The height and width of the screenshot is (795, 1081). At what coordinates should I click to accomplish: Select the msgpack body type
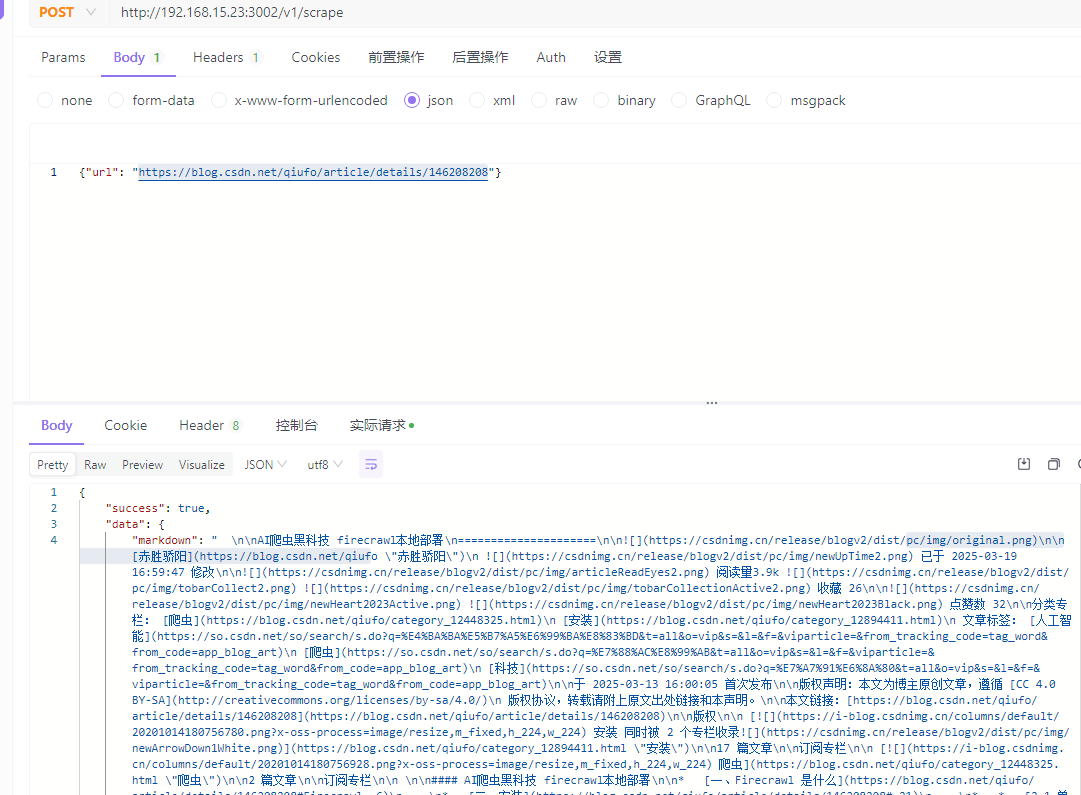click(806, 101)
